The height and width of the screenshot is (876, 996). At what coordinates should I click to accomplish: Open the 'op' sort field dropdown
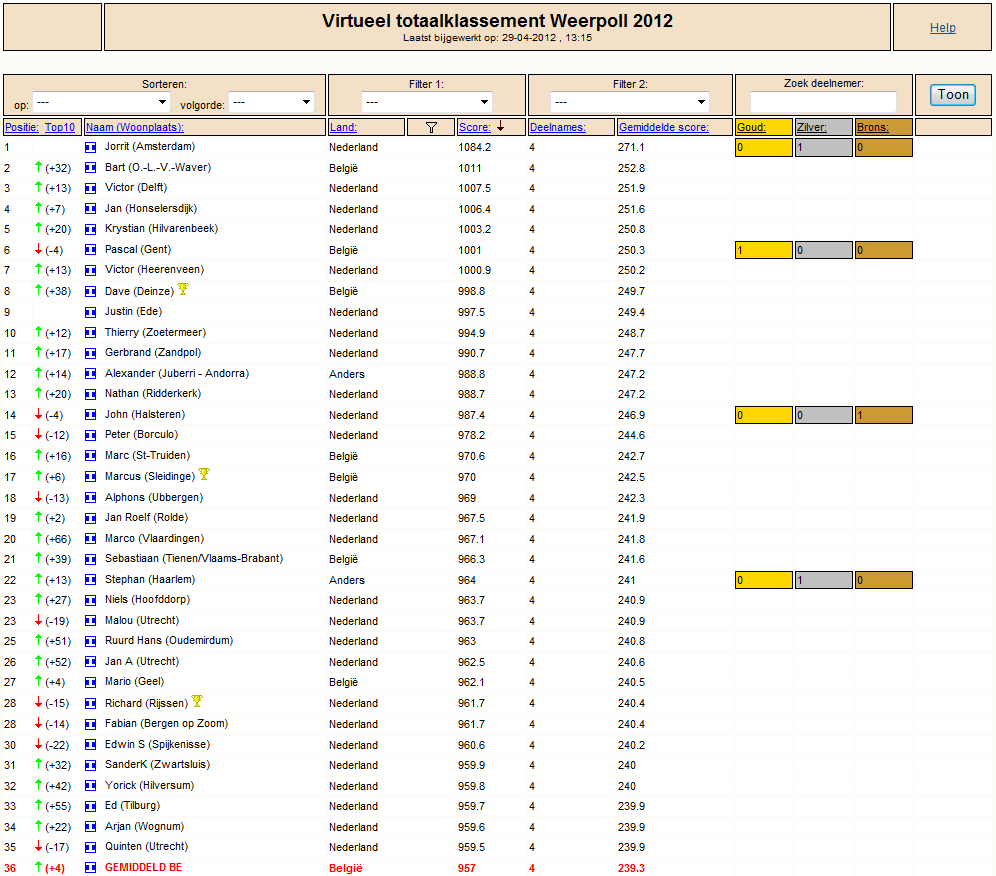point(102,102)
